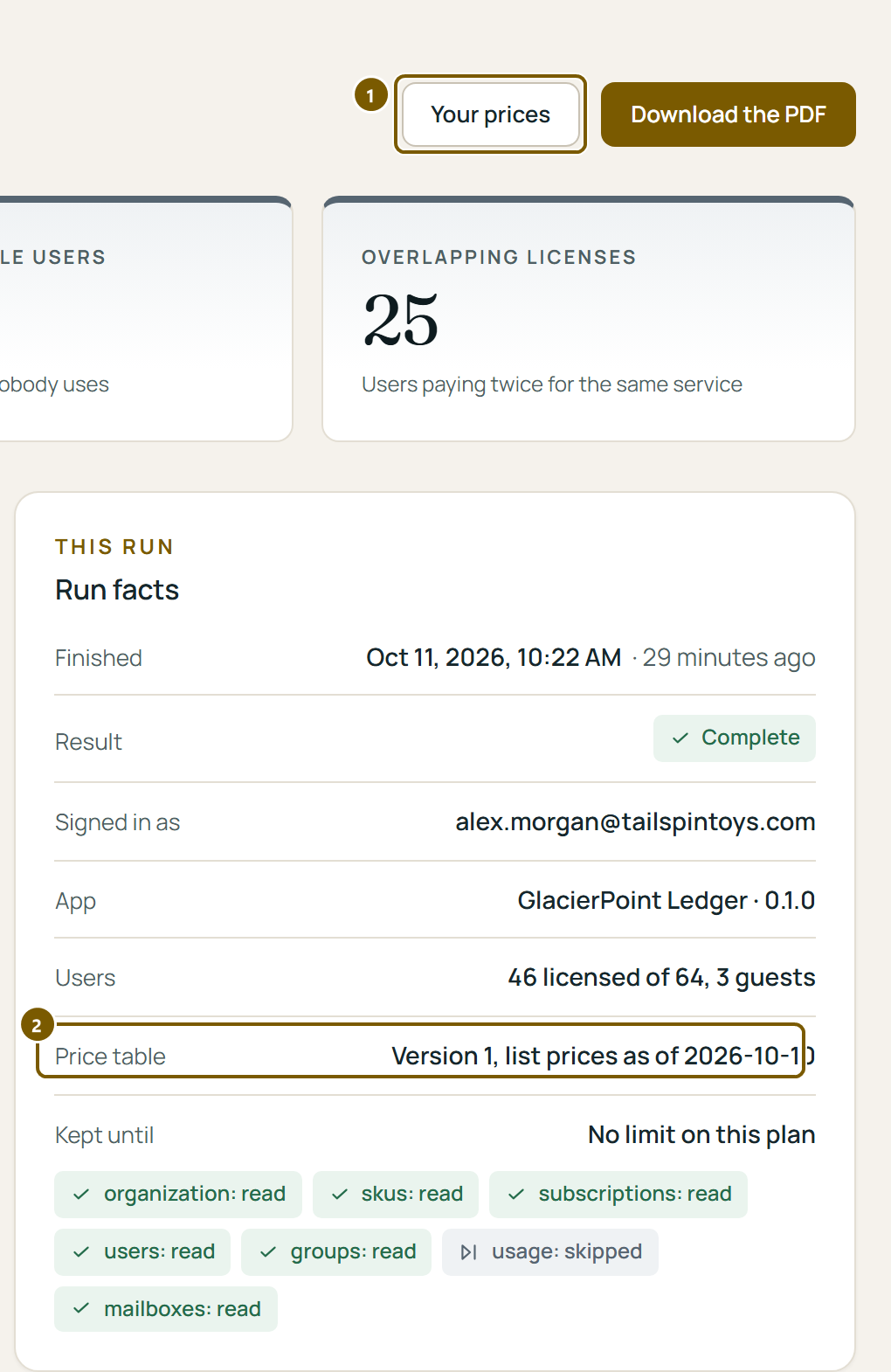This screenshot has height=1372, width=891.
Task: Click the skip icon on usage: skipped chip
Action: (469, 1251)
